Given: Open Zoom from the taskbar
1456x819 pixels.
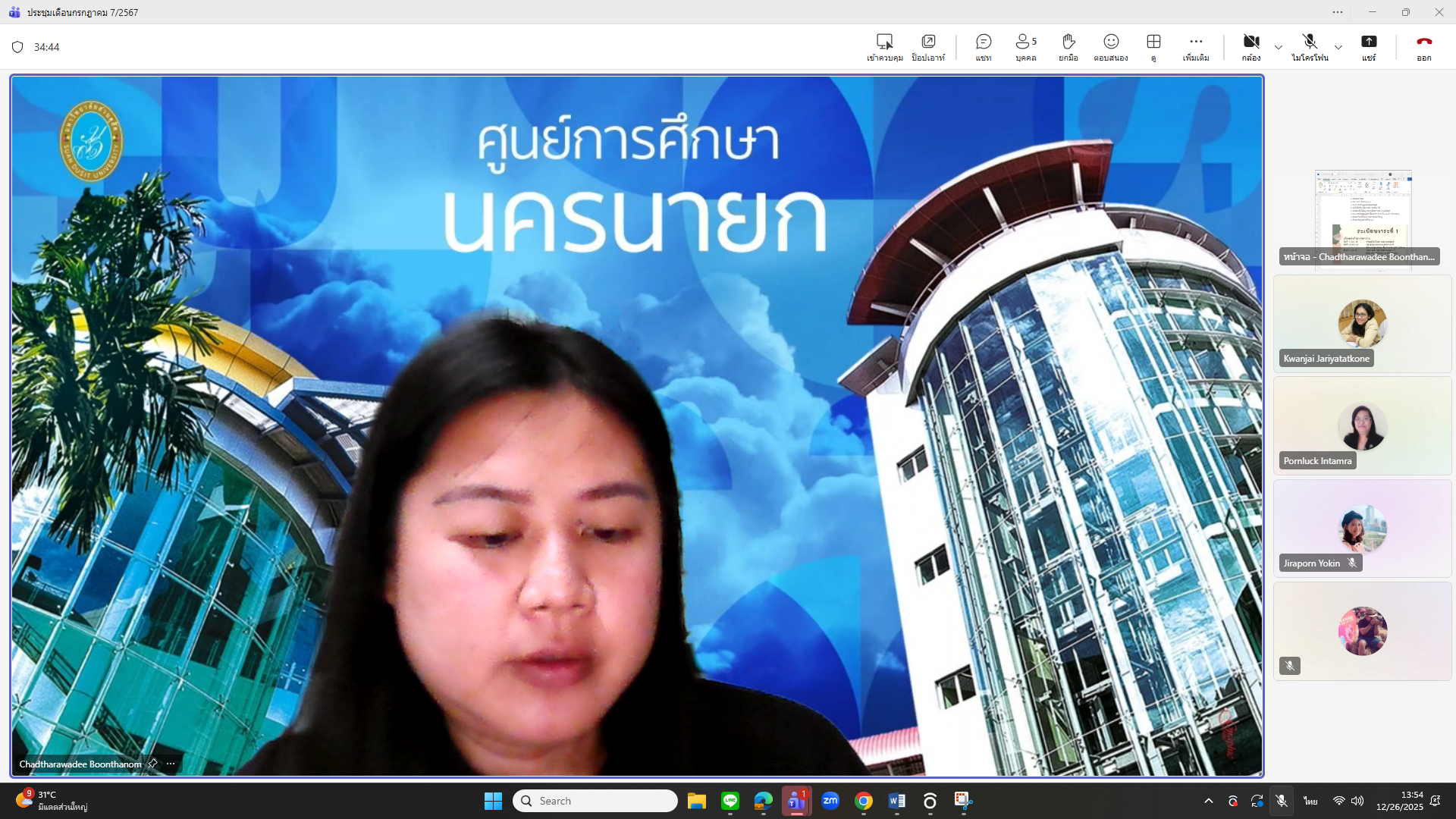Looking at the screenshot, I should click(830, 801).
